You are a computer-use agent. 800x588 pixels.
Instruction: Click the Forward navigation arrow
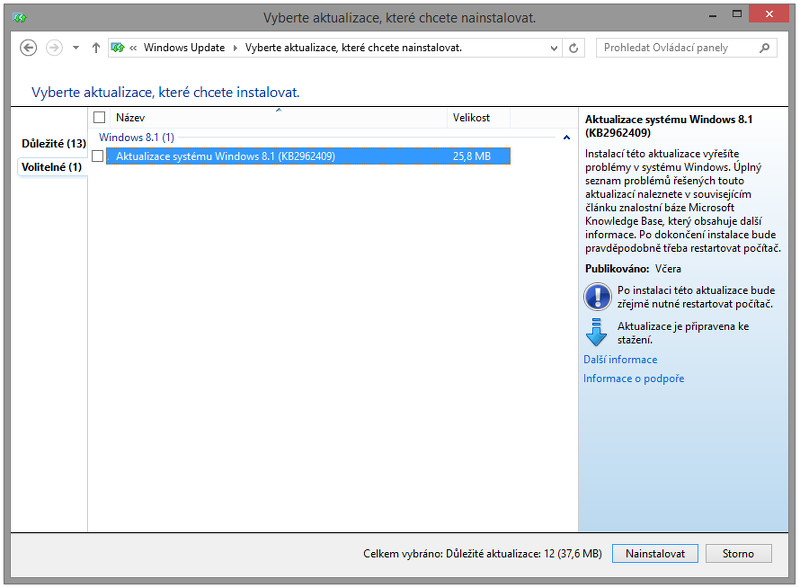[x=54, y=48]
